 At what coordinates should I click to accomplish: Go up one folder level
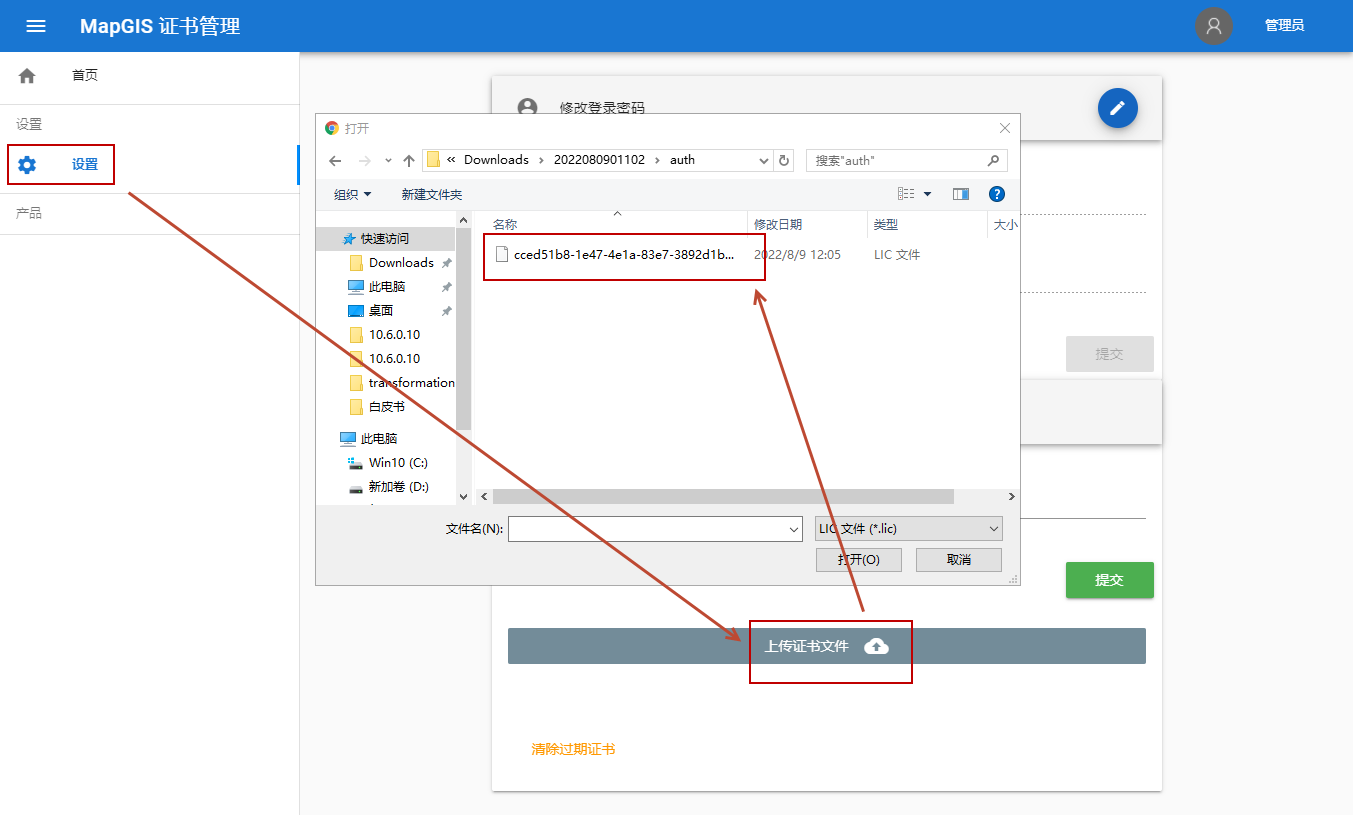coord(409,161)
